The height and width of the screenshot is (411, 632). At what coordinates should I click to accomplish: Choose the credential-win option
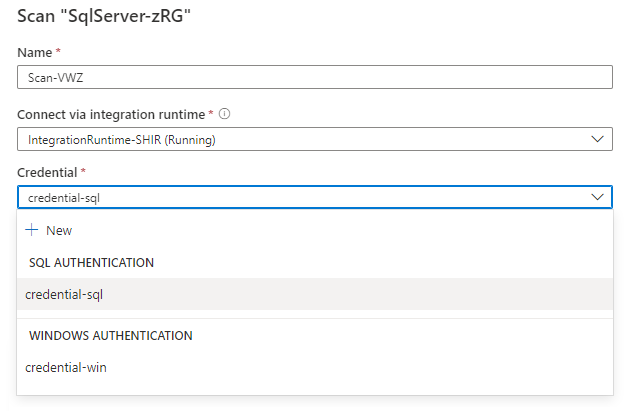(66, 367)
